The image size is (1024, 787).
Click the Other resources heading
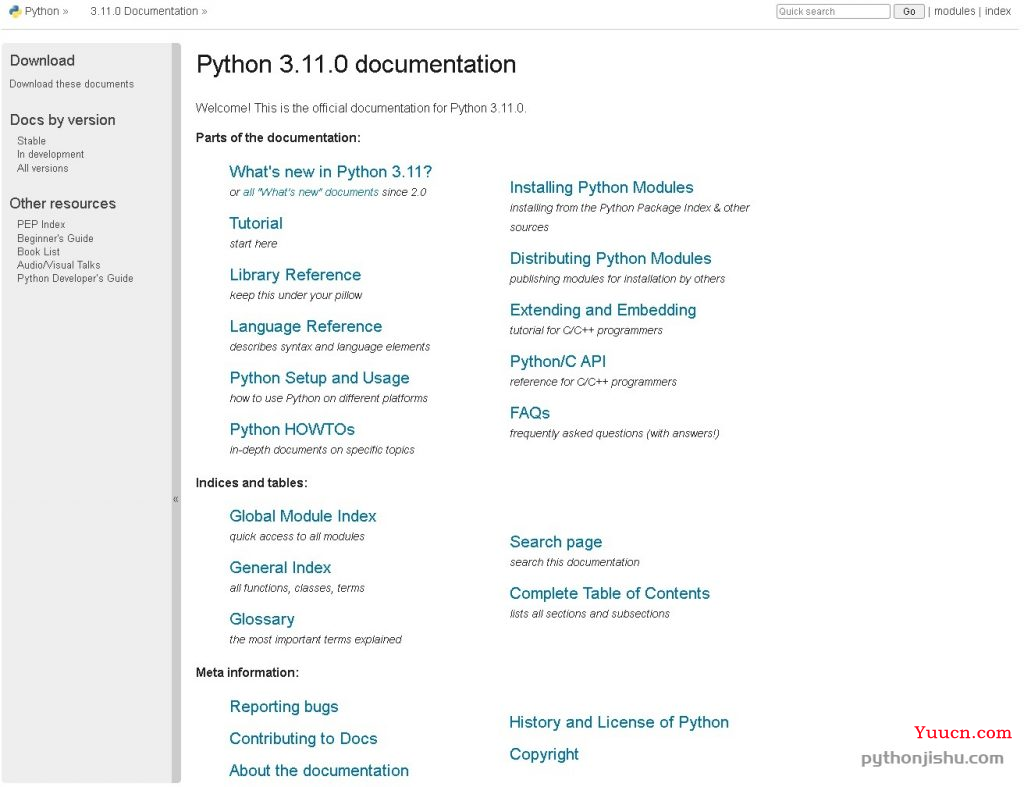[x=63, y=204]
